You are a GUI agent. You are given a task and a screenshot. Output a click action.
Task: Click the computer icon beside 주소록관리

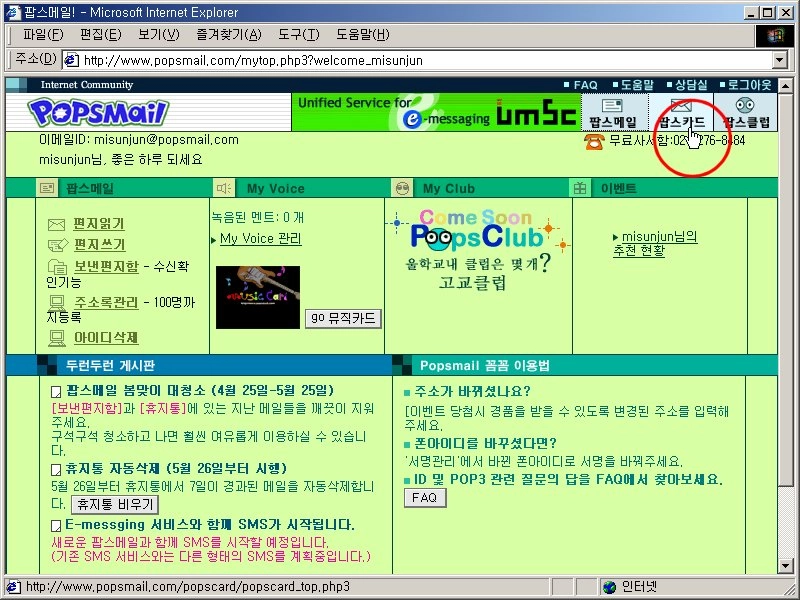coord(56,303)
